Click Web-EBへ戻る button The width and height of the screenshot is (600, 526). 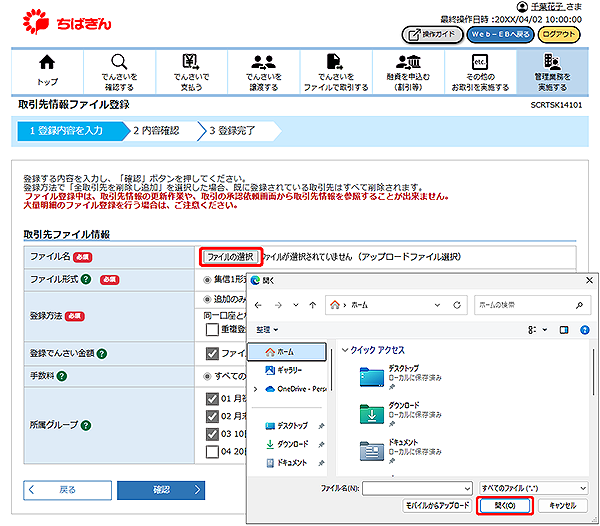coord(501,35)
